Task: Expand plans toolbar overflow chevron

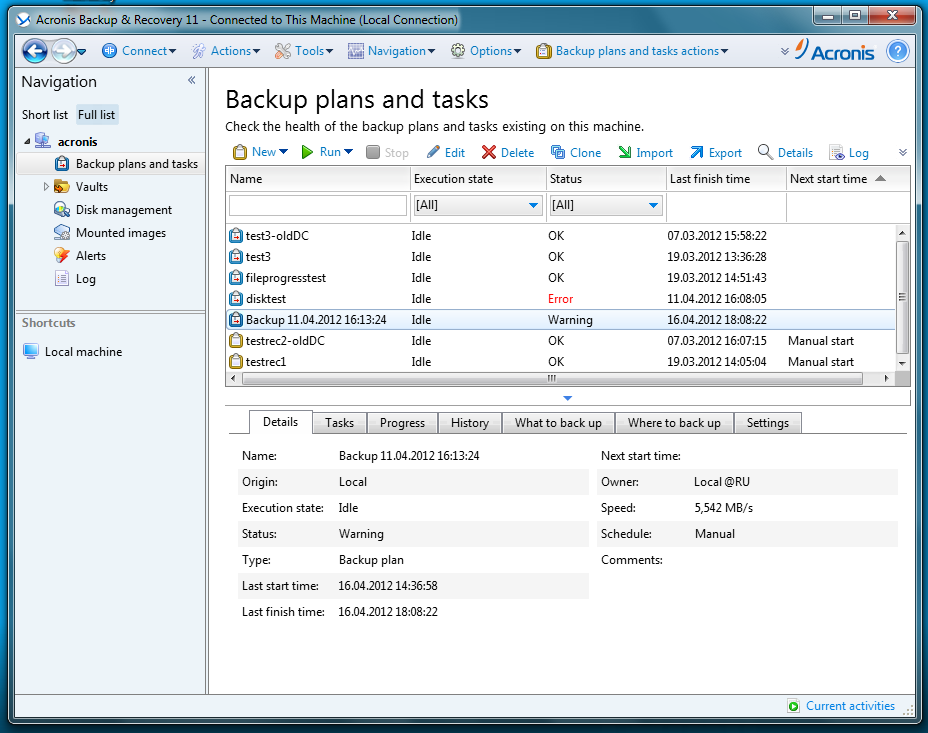Action: coord(903,153)
